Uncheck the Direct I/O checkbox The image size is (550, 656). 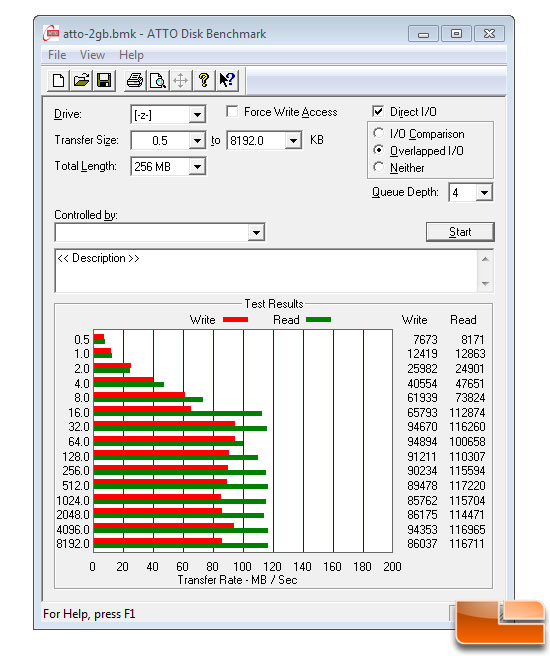click(x=378, y=112)
